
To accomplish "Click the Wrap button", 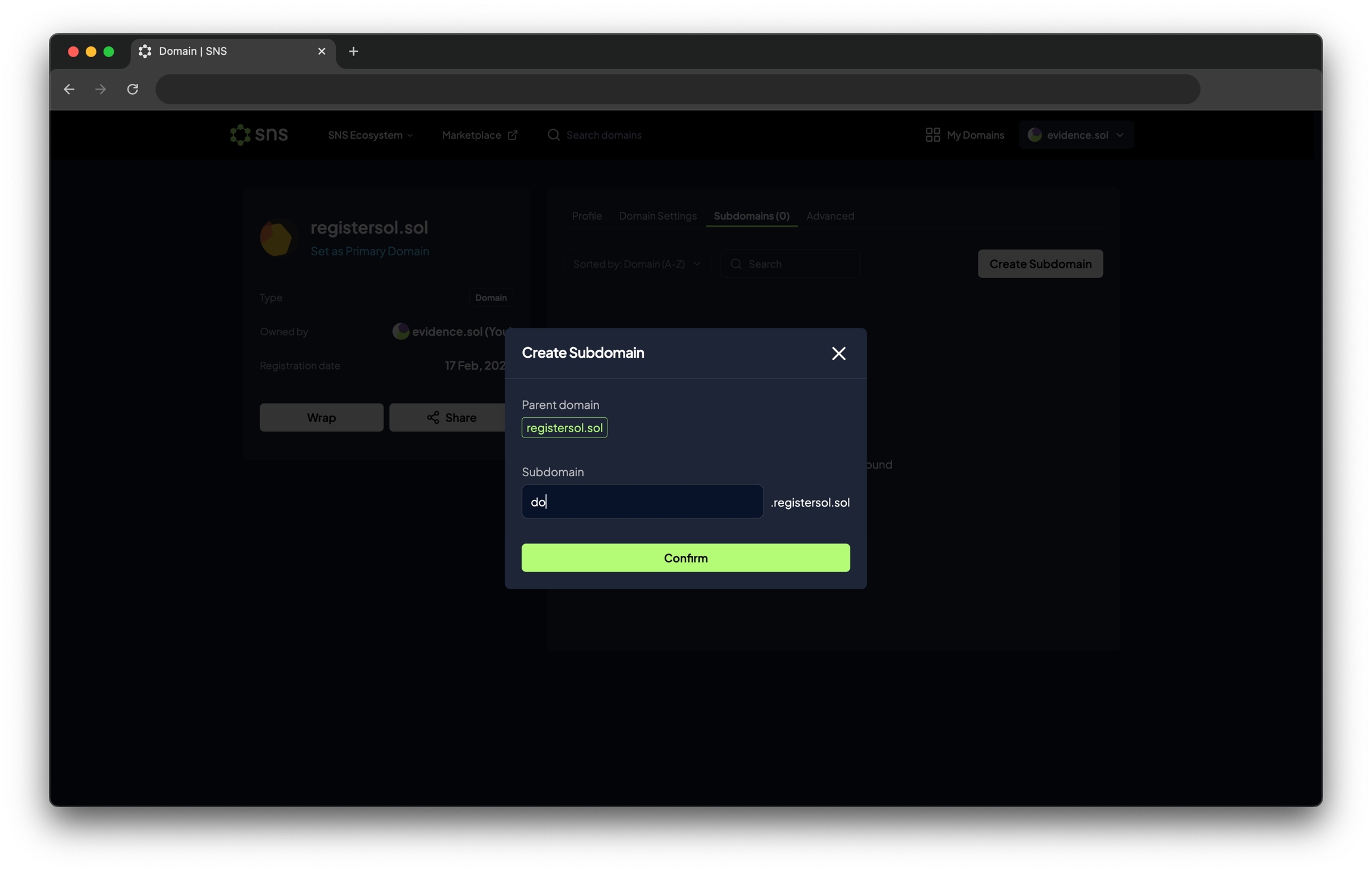I will click(x=321, y=418).
